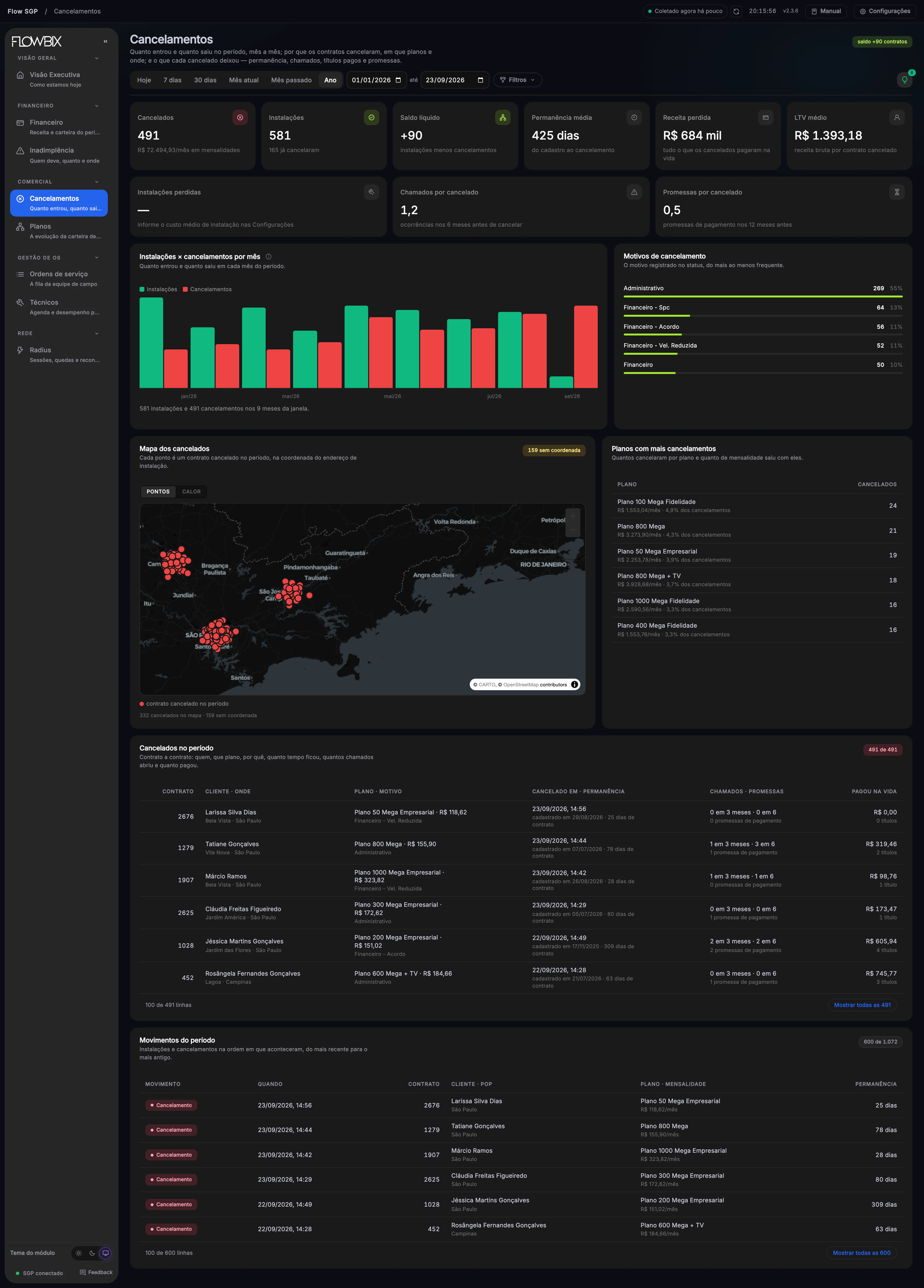This screenshot has width=924, height=1288.
Task: Select the Hoje period tab
Action: (144, 80)
